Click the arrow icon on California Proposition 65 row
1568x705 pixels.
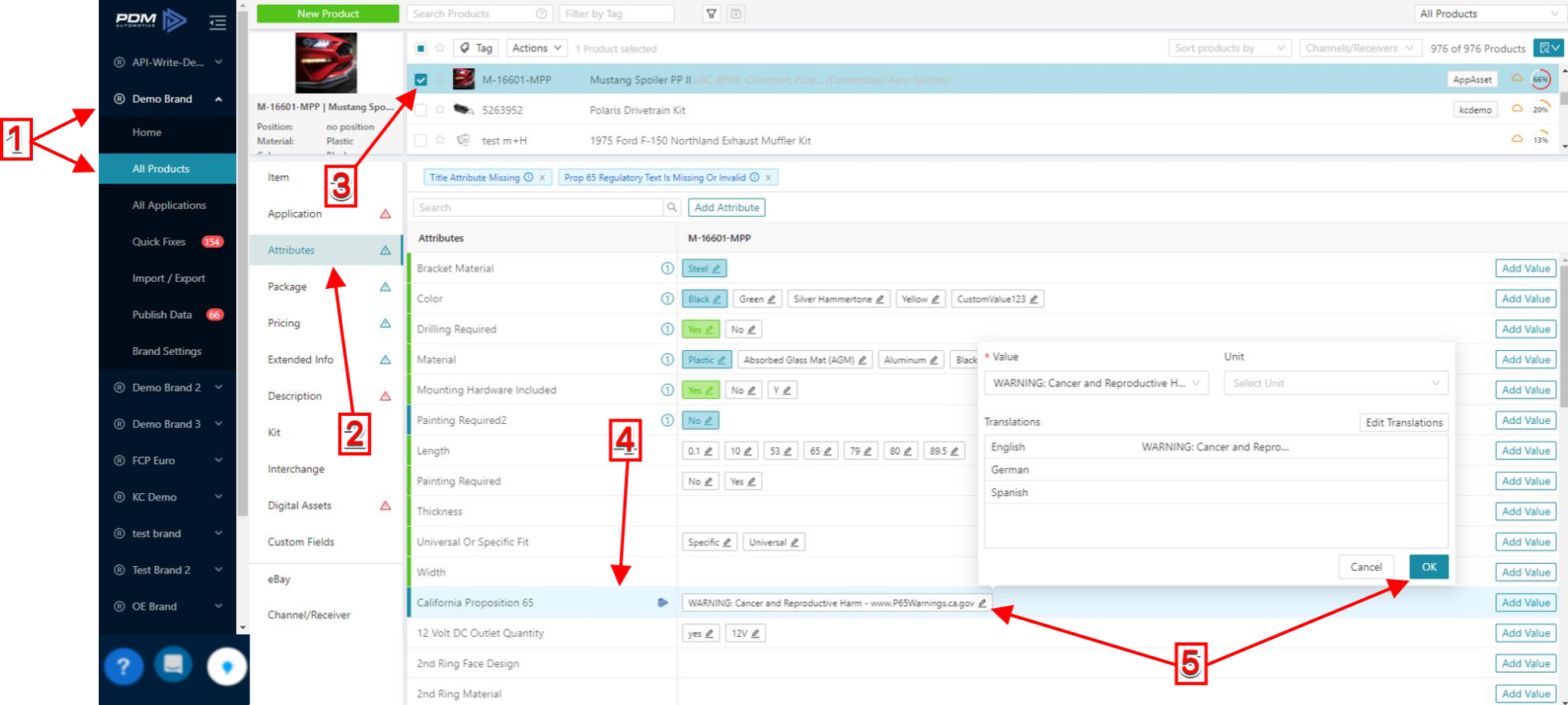tap(662, 602)
